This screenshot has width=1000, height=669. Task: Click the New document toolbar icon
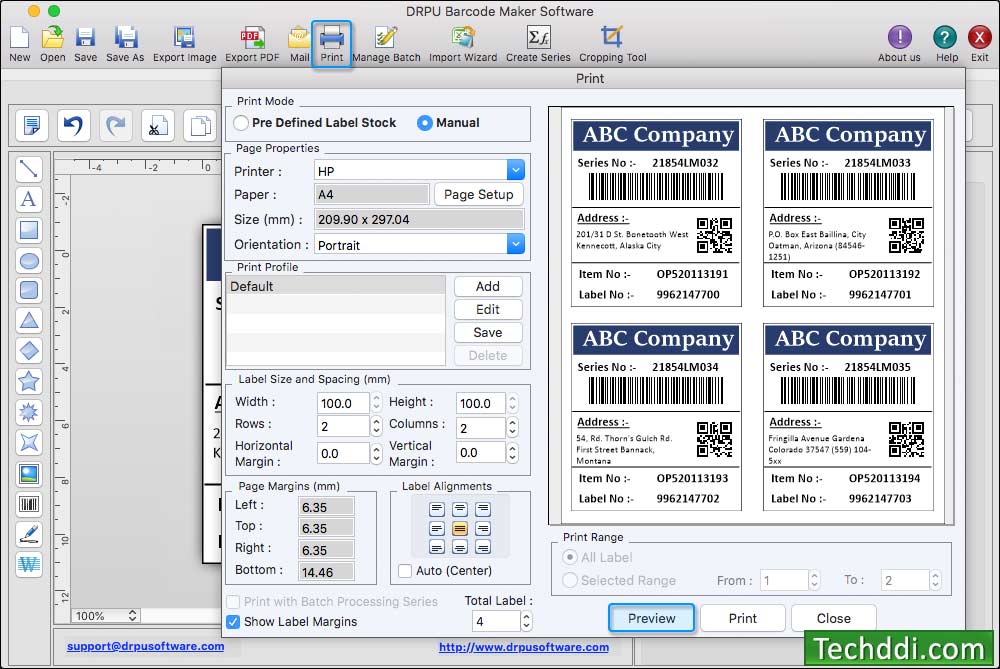click(x=19, y=43)
